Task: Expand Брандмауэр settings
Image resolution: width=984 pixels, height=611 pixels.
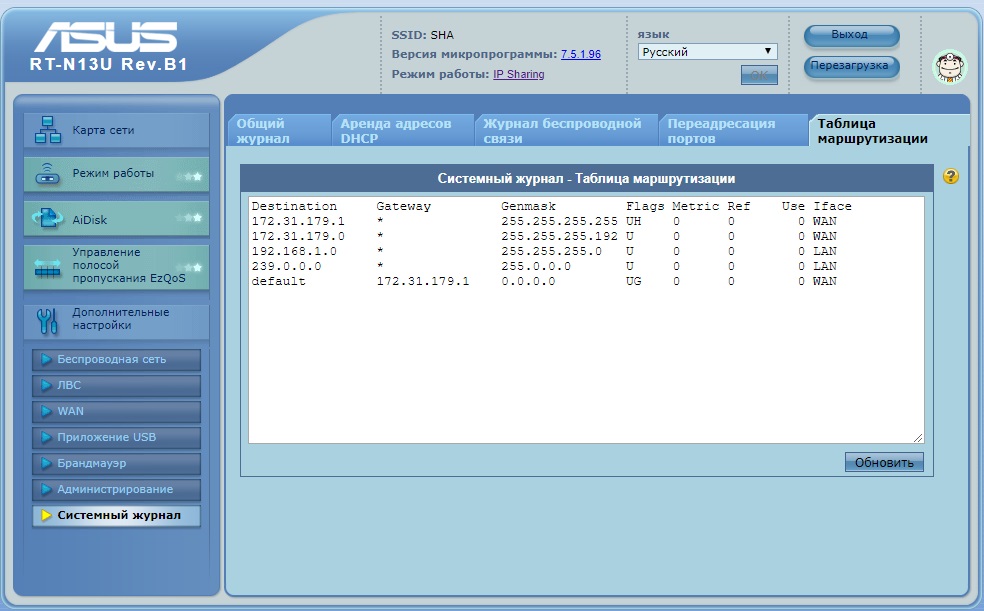Action: 117,464
